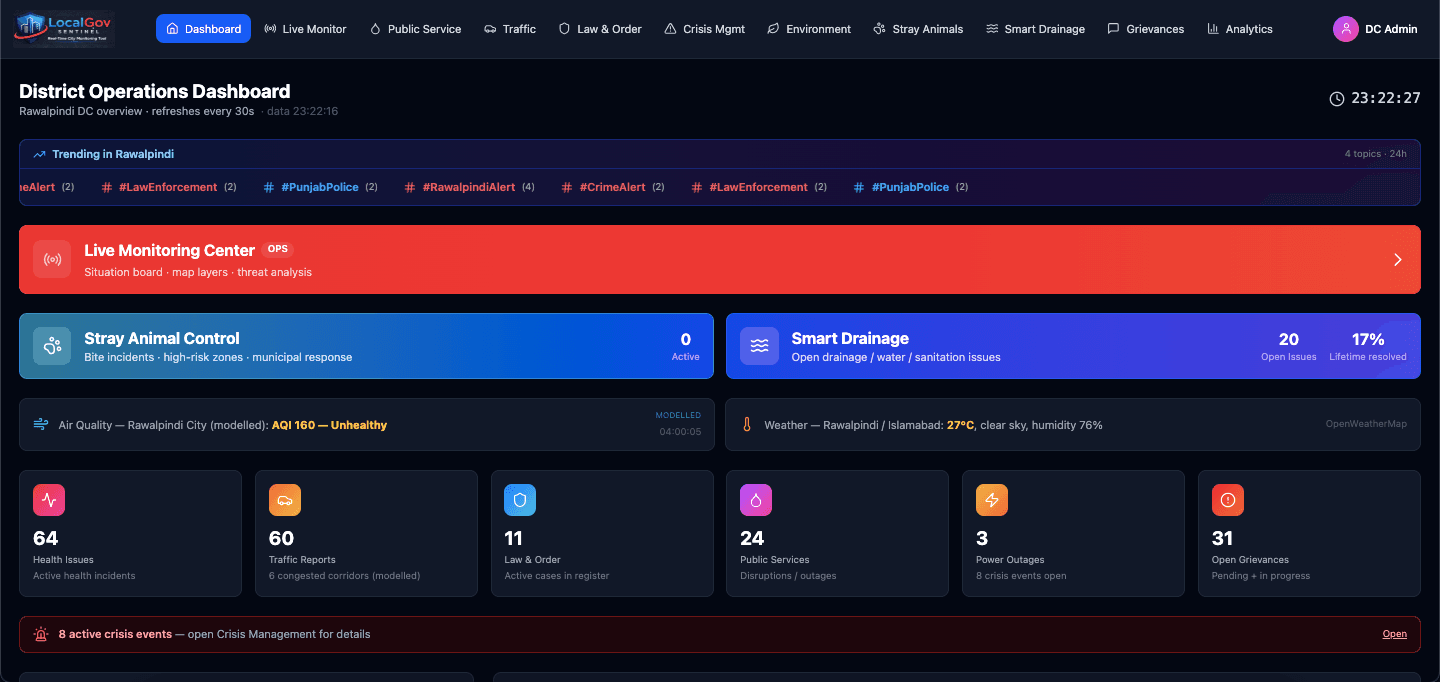Go to the Traffic tab
This screenshot has width=1440, height=682.
[510, 29]
